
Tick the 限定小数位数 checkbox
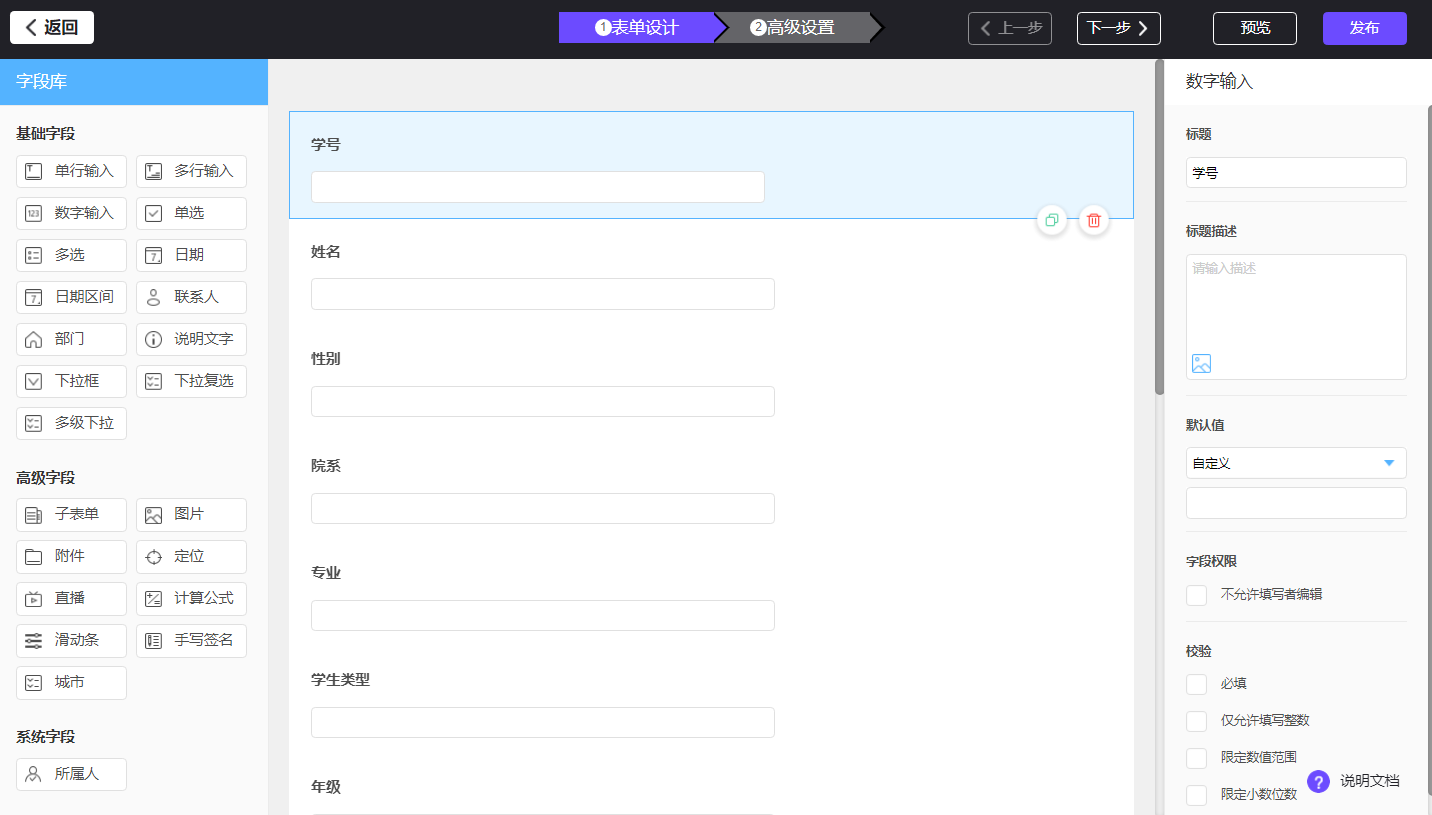(1196, 795)
